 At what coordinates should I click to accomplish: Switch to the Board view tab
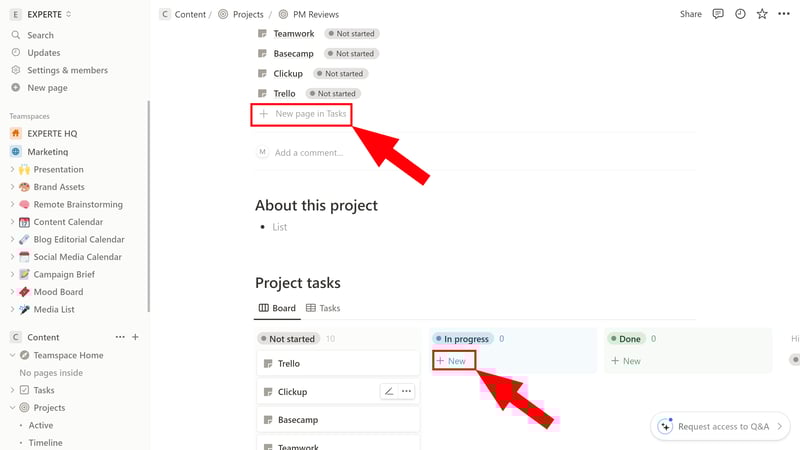(x=277, y=308)
